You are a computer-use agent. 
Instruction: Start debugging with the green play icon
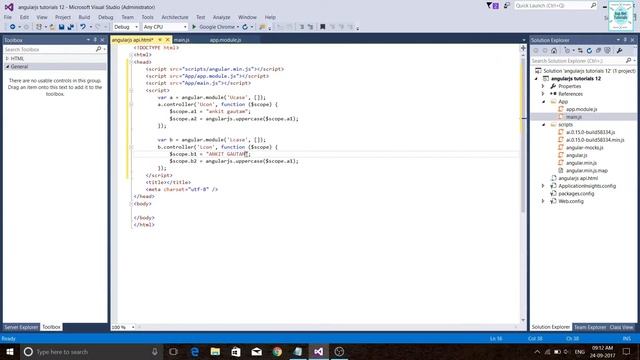(x=194, y=27)
